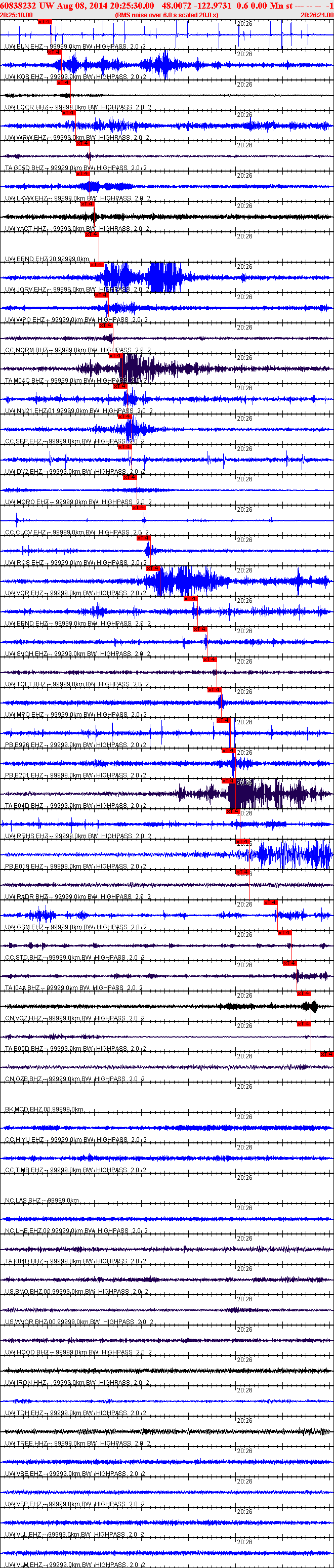Choose the UW YACT HHZ station label

click(x=77, y=229)
